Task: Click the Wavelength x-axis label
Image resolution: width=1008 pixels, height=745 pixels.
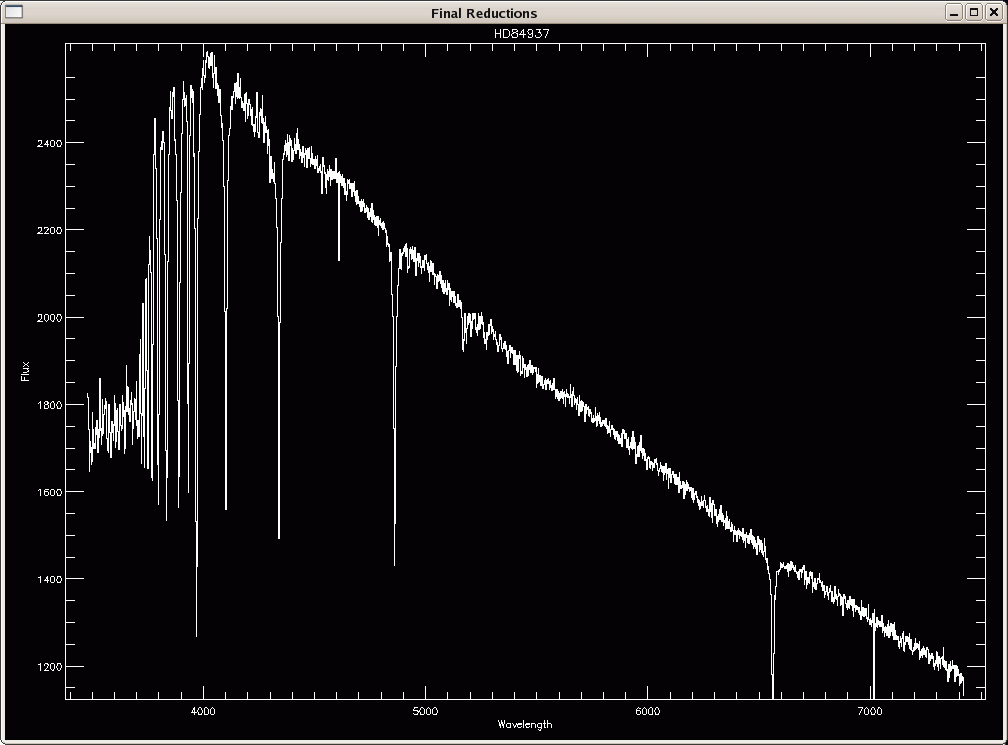Action: [523, 724]
